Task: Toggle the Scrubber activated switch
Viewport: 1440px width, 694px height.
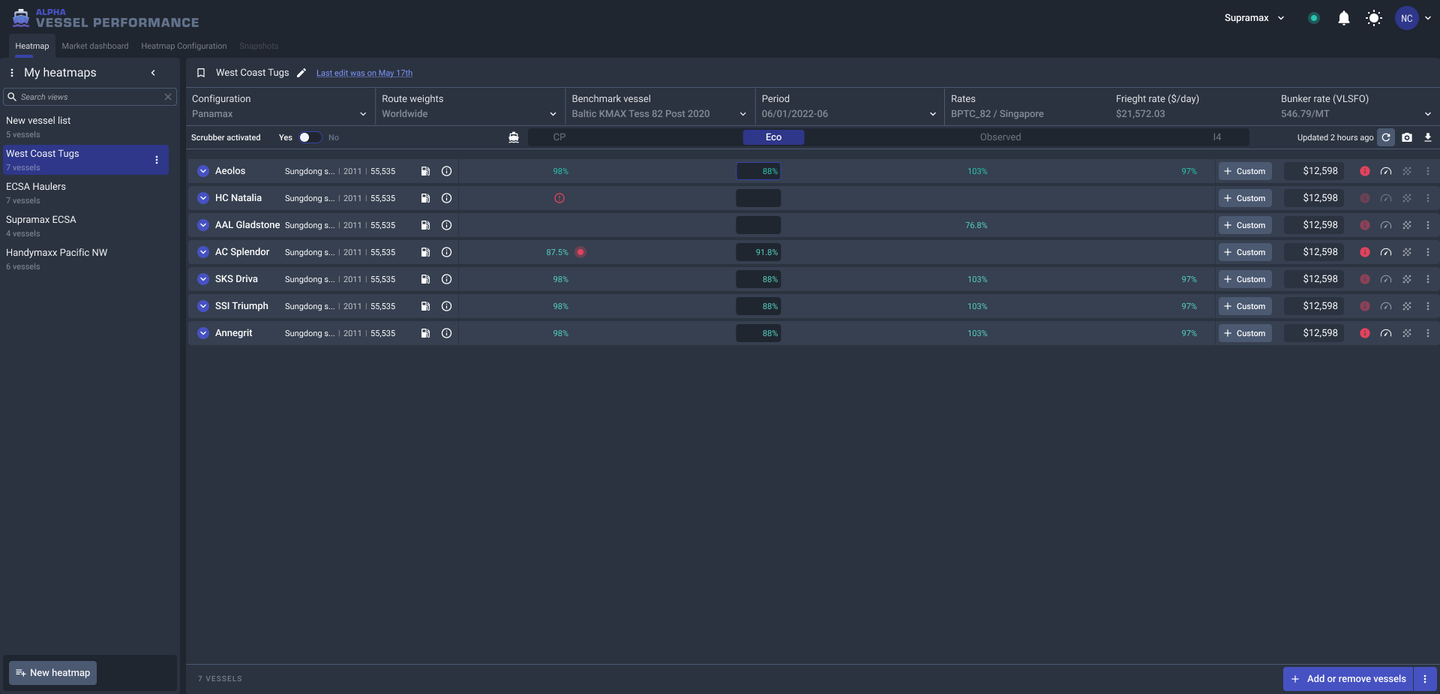Action: (x=310, y=137)
